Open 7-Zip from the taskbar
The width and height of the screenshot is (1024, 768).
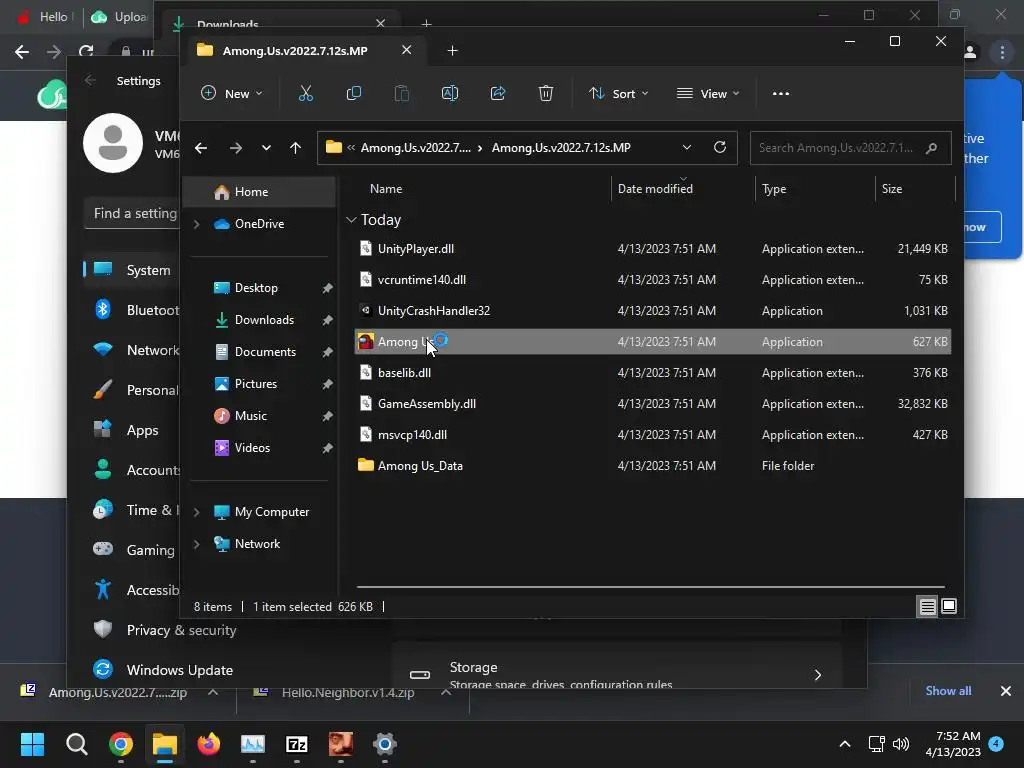296,744
